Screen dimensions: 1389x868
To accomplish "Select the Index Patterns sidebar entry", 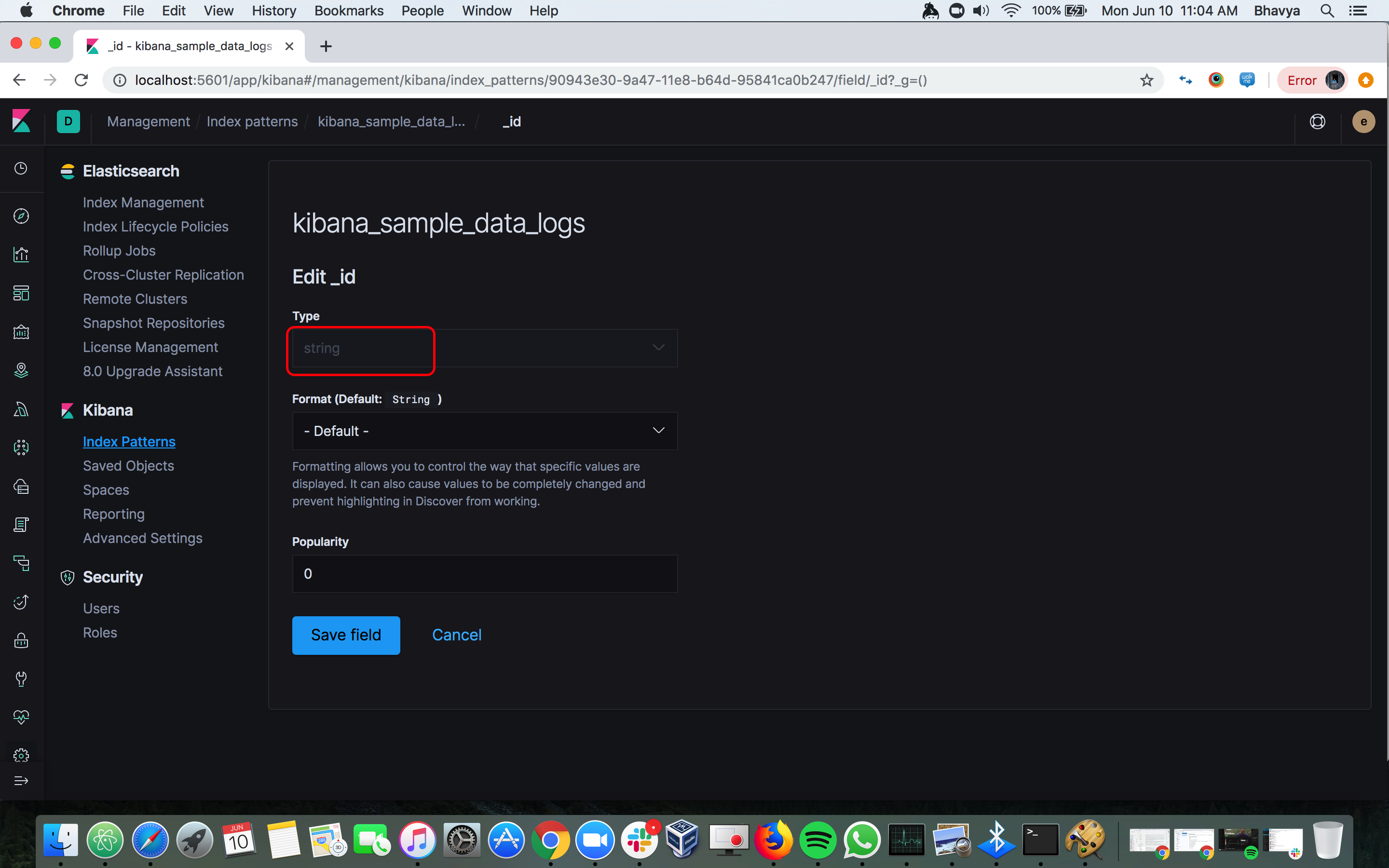I will coord(129,441).
